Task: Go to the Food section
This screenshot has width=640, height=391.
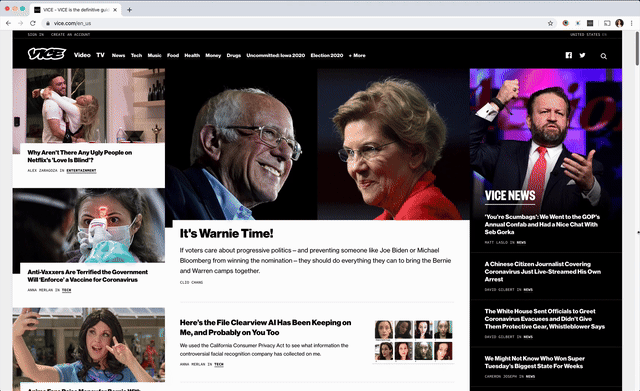Action: (x=173, y=56)
